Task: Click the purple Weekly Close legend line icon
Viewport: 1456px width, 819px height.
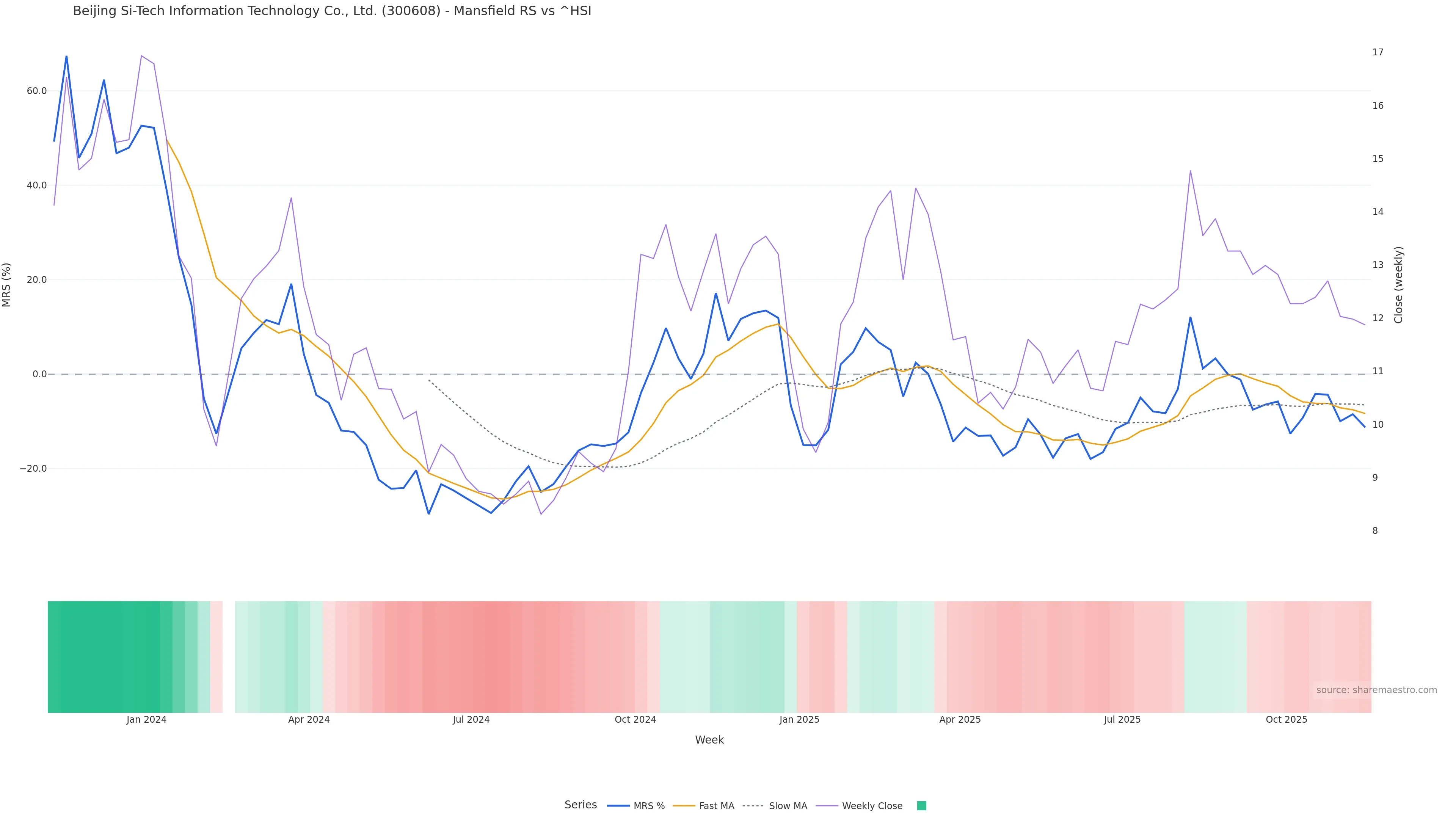Action: click(x=827, y=806)
